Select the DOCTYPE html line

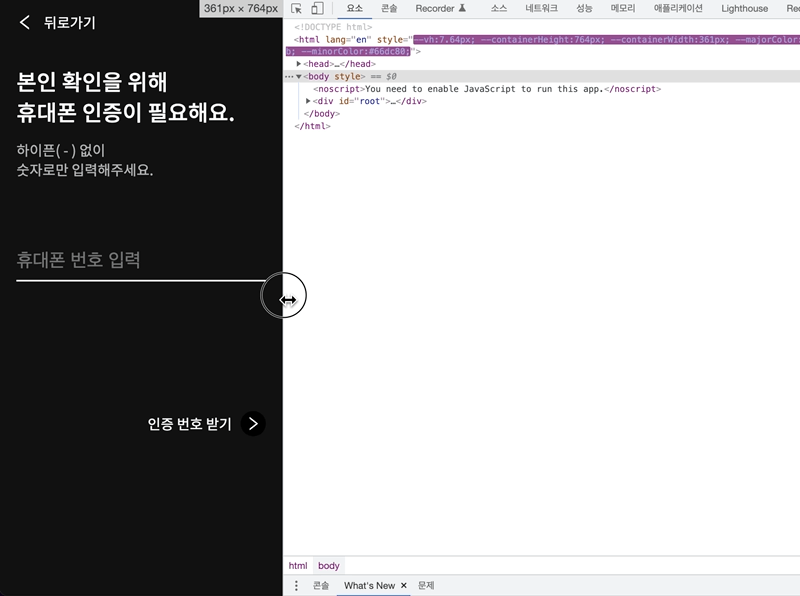(x=333, y=27)
